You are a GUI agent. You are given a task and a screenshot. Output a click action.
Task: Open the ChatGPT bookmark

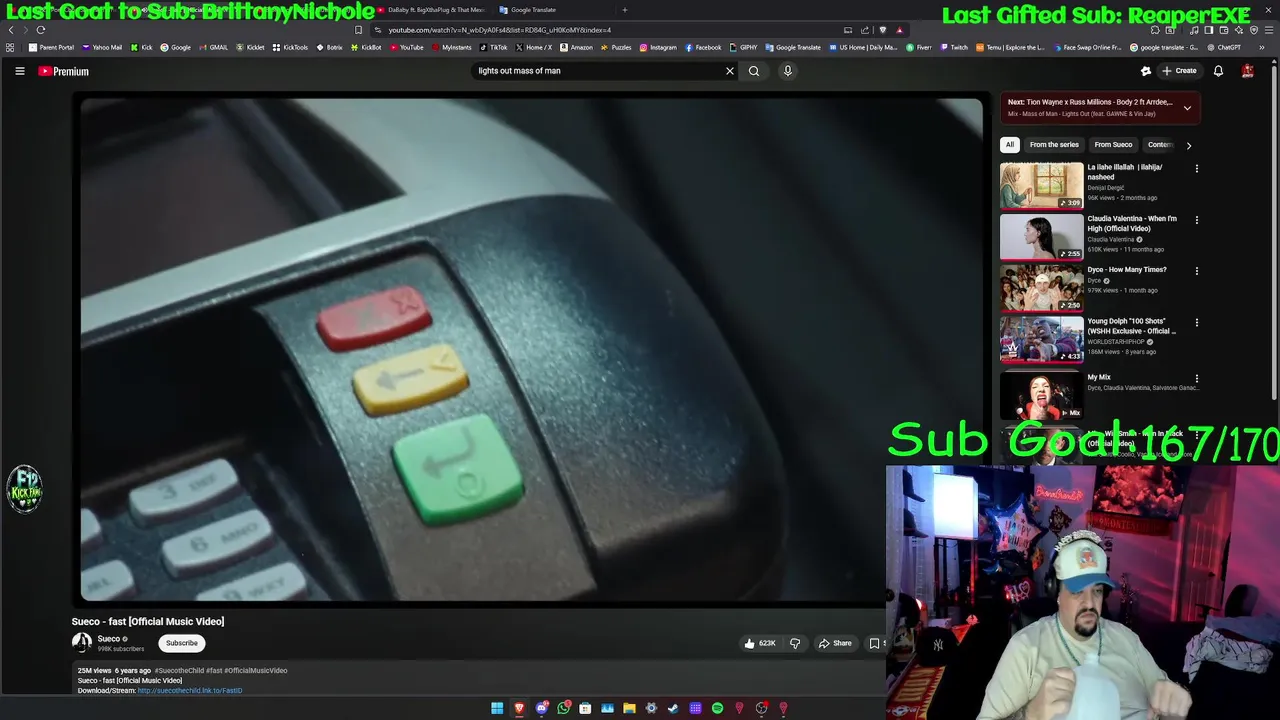pos(1224,47)
